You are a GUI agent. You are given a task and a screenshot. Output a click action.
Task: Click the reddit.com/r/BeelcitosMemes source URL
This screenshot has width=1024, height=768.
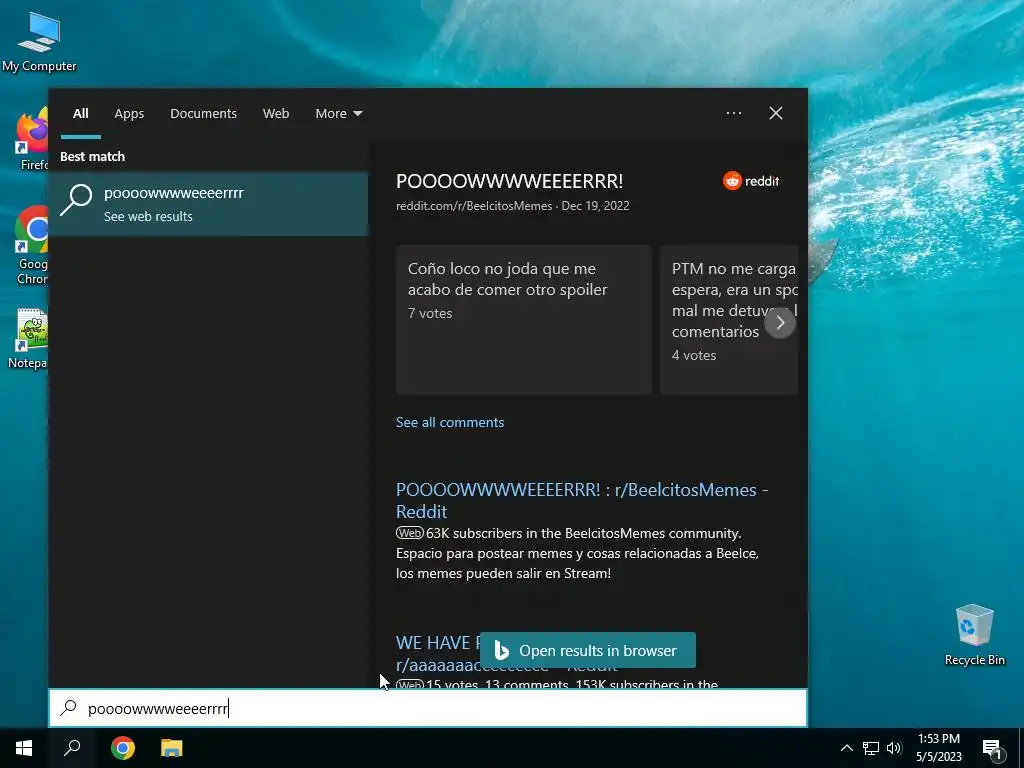474,206
